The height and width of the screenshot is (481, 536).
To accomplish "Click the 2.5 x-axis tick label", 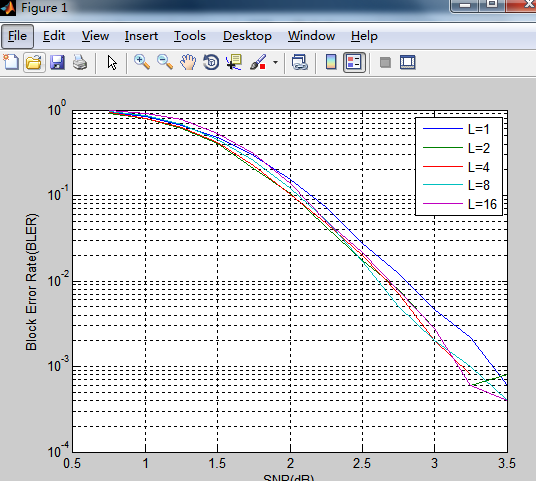I will click(x=362, y=464).
